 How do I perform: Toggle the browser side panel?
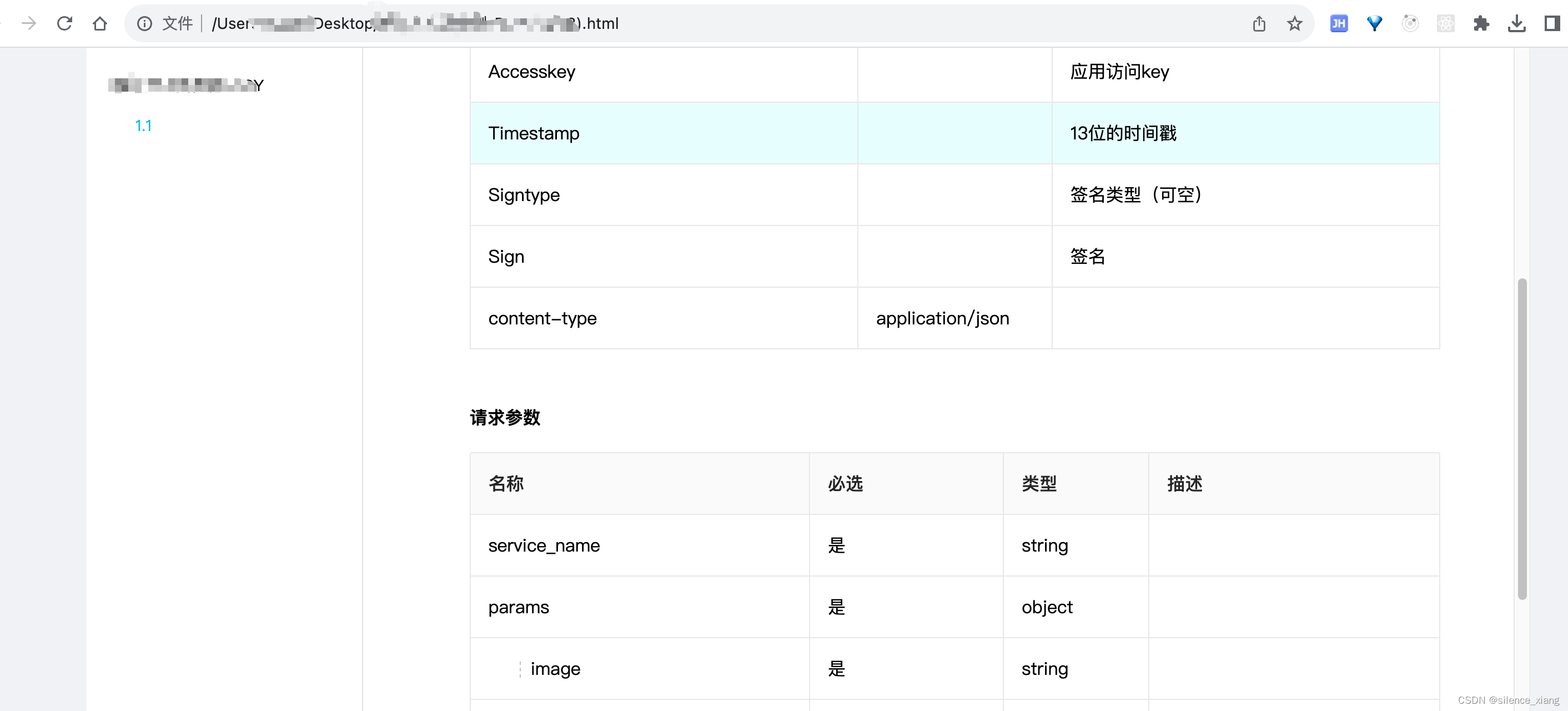pyautogui.click(x=1551, y=23)
